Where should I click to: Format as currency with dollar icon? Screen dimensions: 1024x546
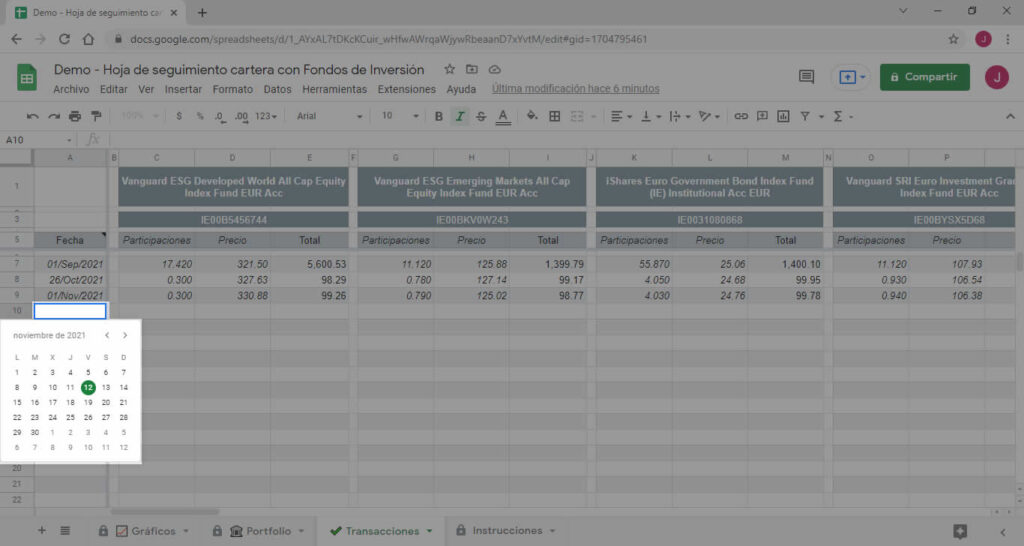178,116
